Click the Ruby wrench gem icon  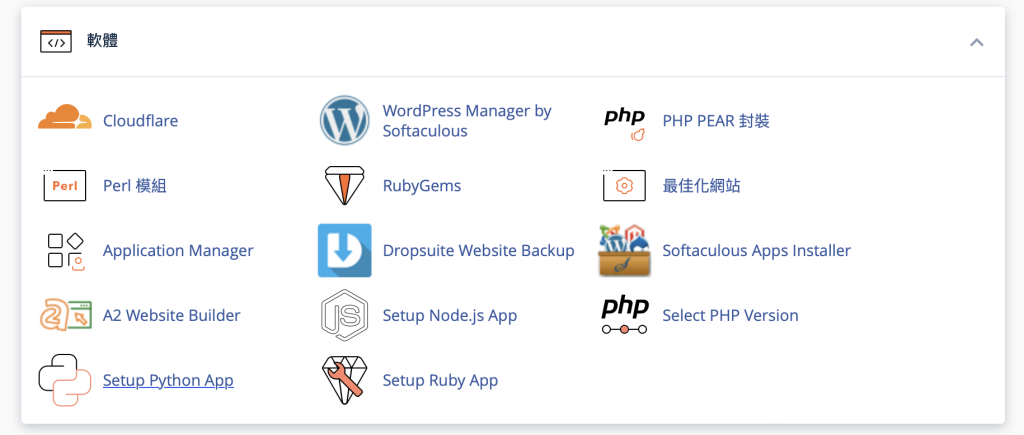[345, 380]
